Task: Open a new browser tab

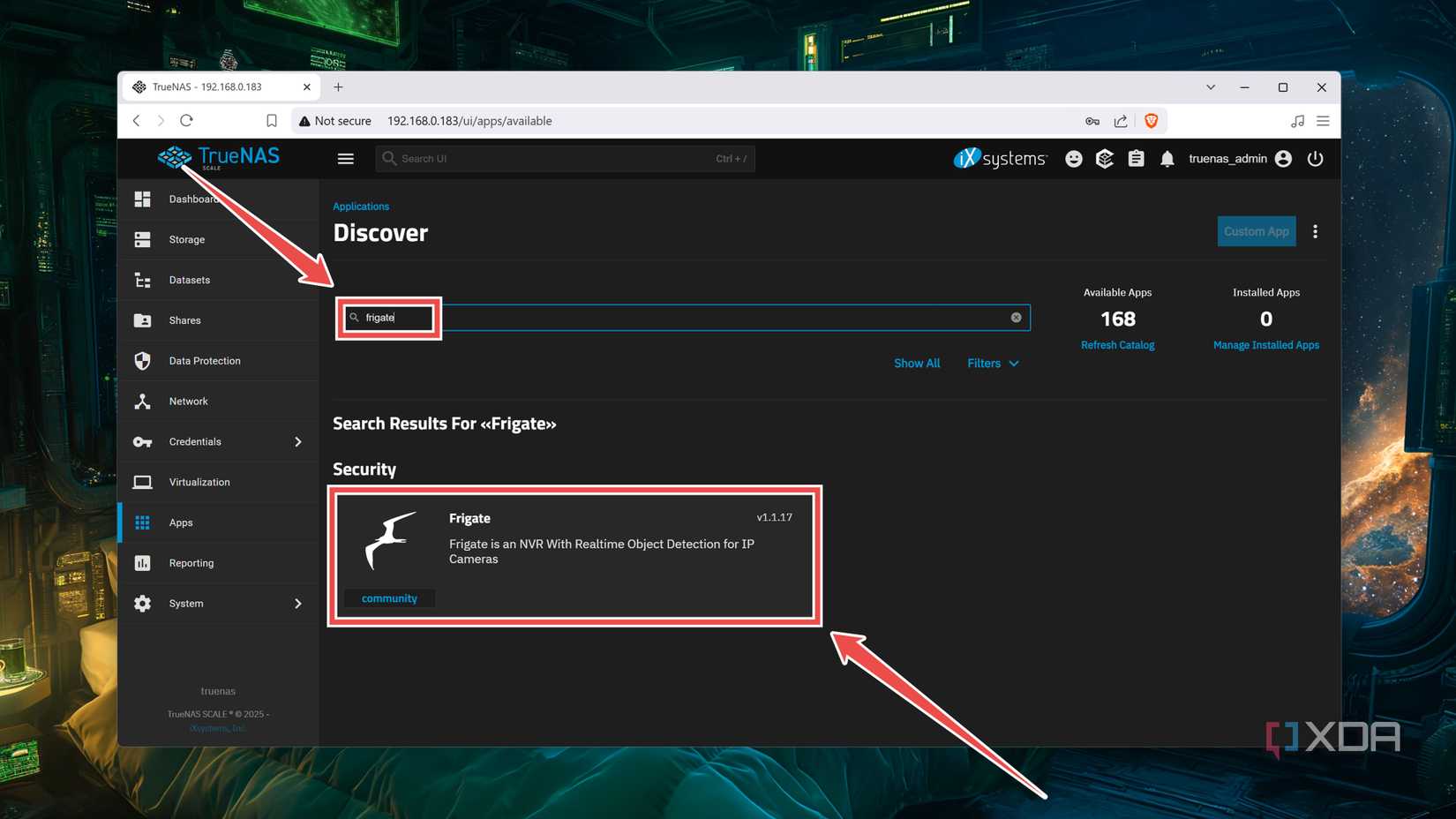Action: point(339,87)
